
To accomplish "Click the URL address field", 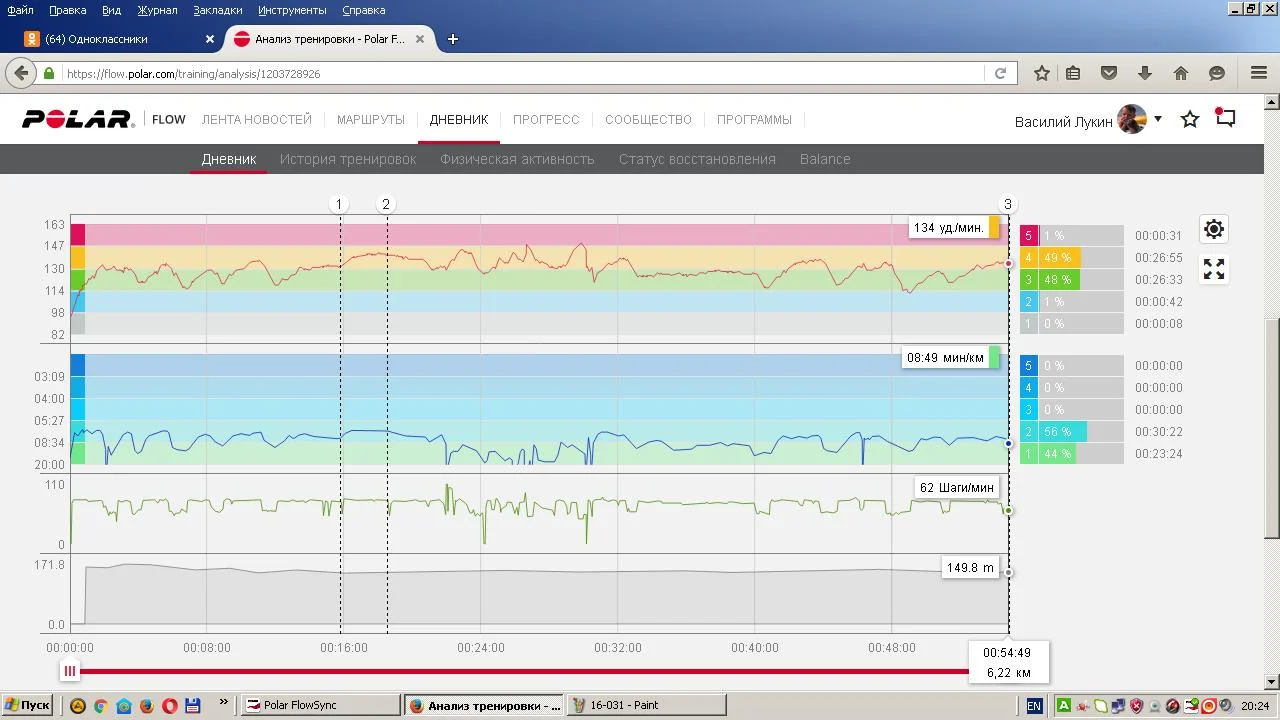I will [520, 73].
